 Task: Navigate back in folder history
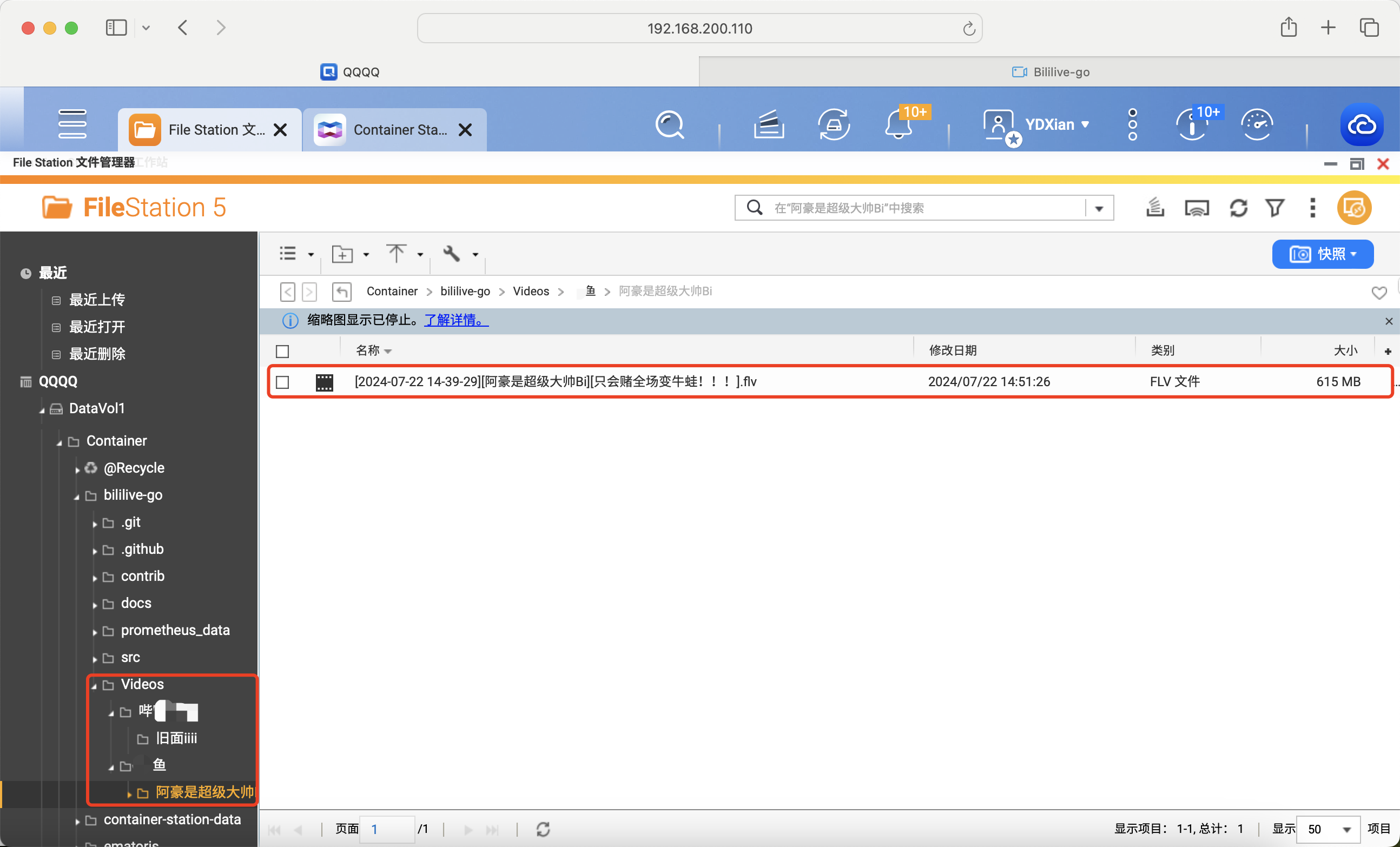point(288,292)
